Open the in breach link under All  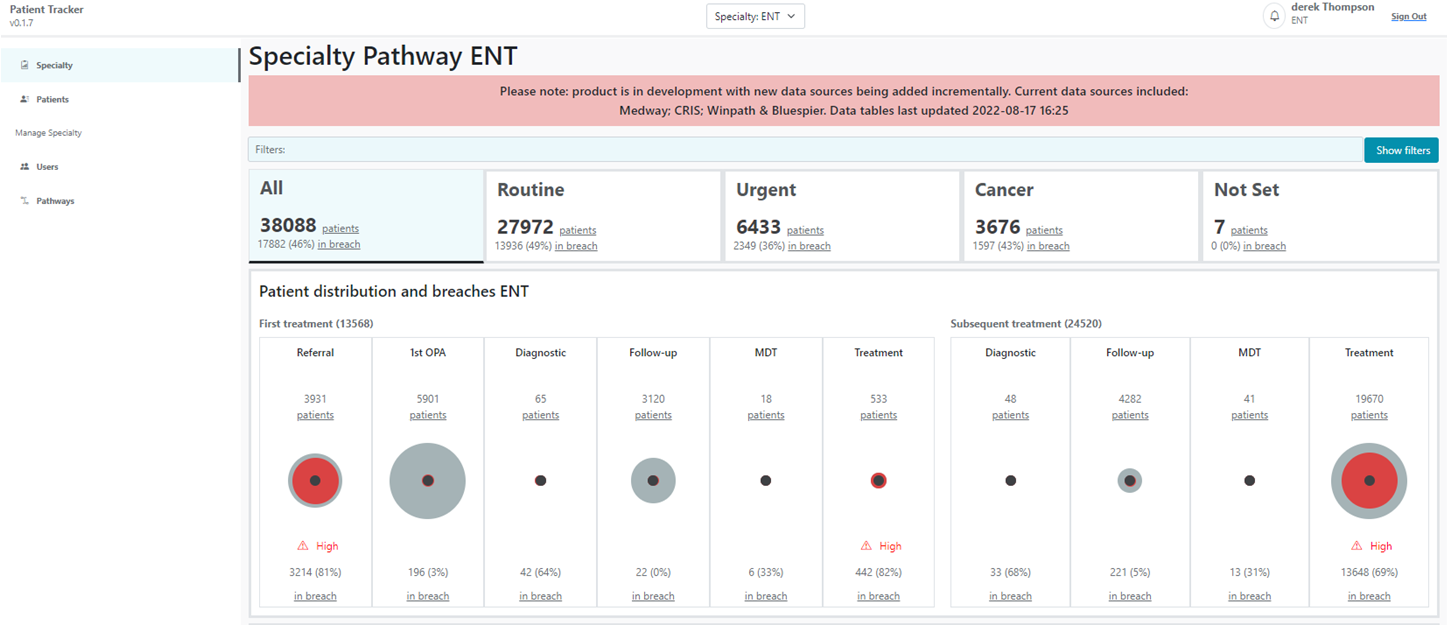click(x=338, y=244)
